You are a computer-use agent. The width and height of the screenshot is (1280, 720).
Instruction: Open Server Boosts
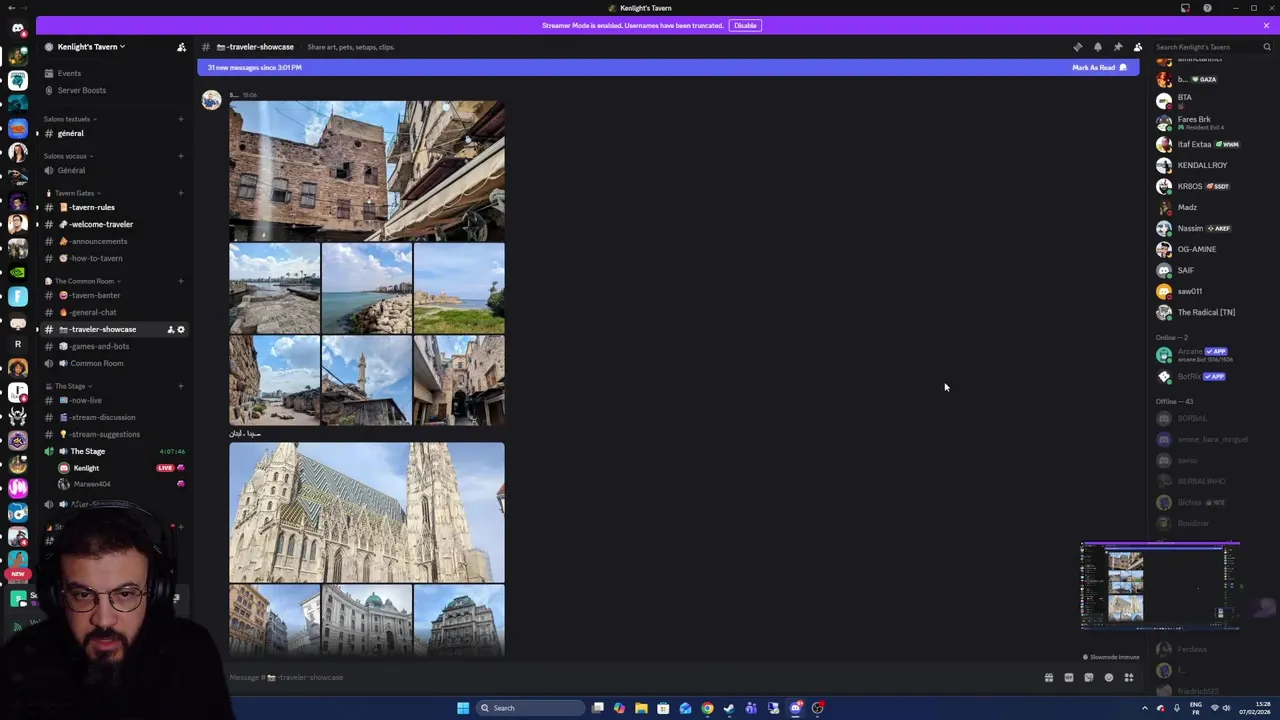coord(113,90)
